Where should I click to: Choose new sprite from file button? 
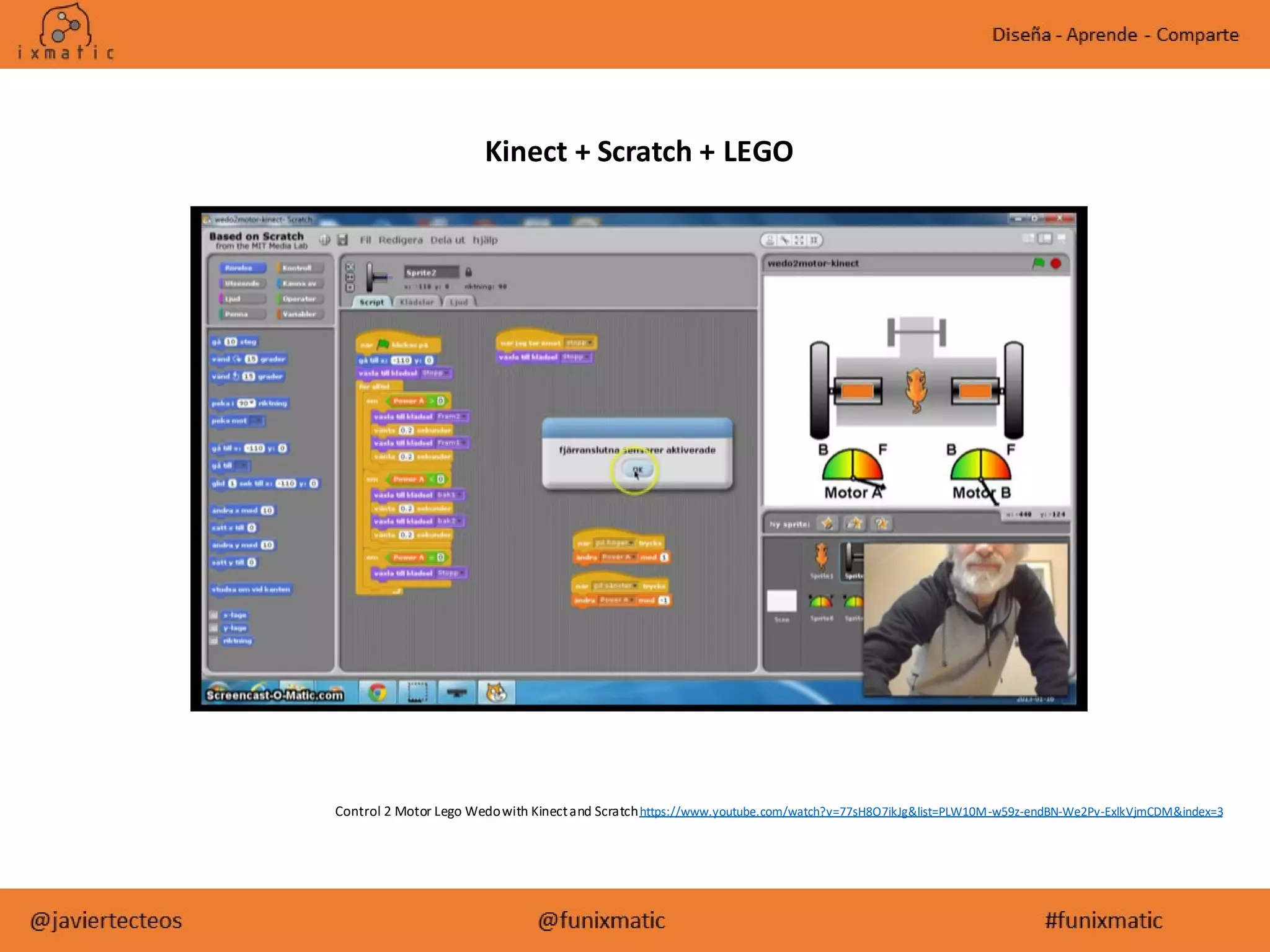[855, 524]
